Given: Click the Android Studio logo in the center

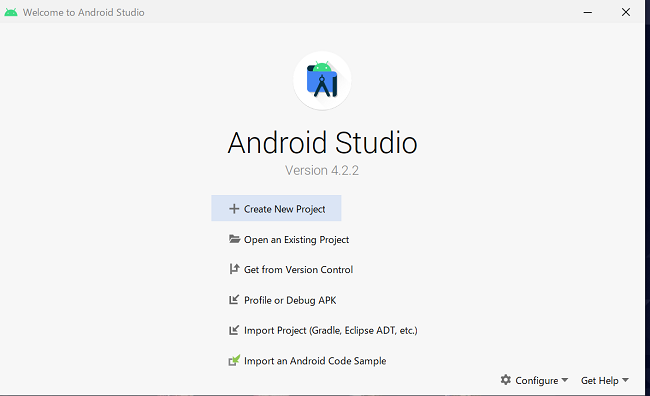Looking at the screenshot, I should [x=322, y=80].
